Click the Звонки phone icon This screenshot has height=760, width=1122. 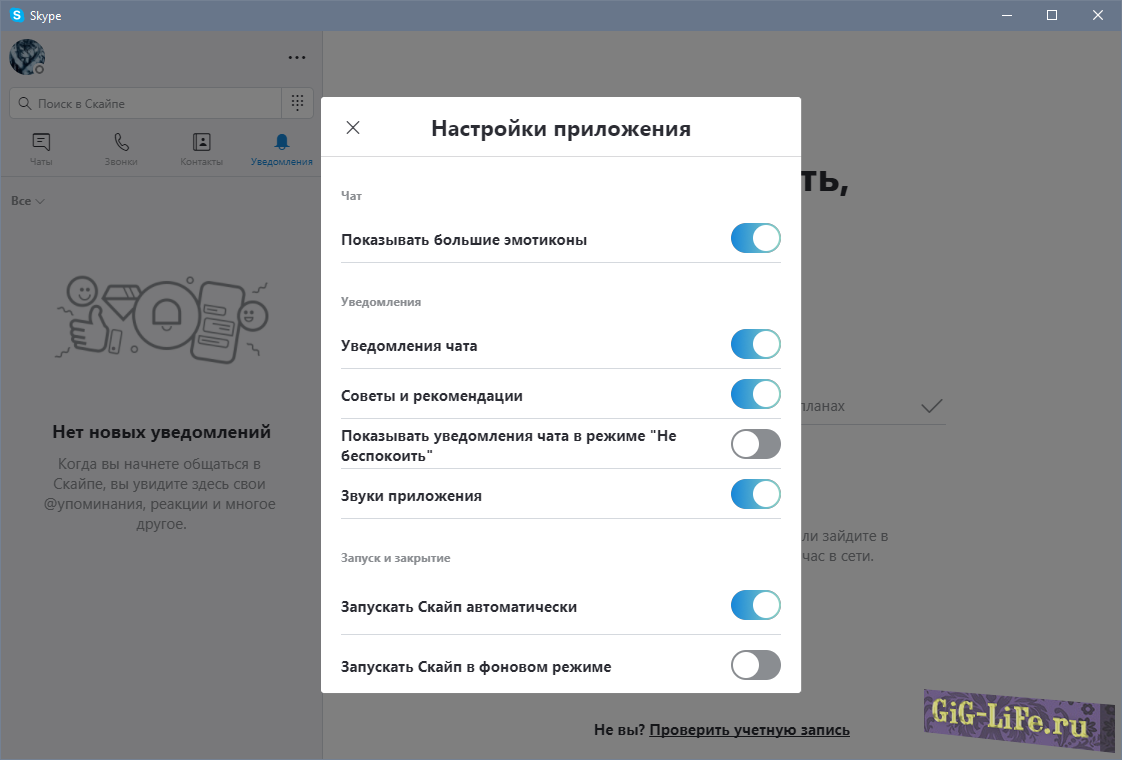121,142
